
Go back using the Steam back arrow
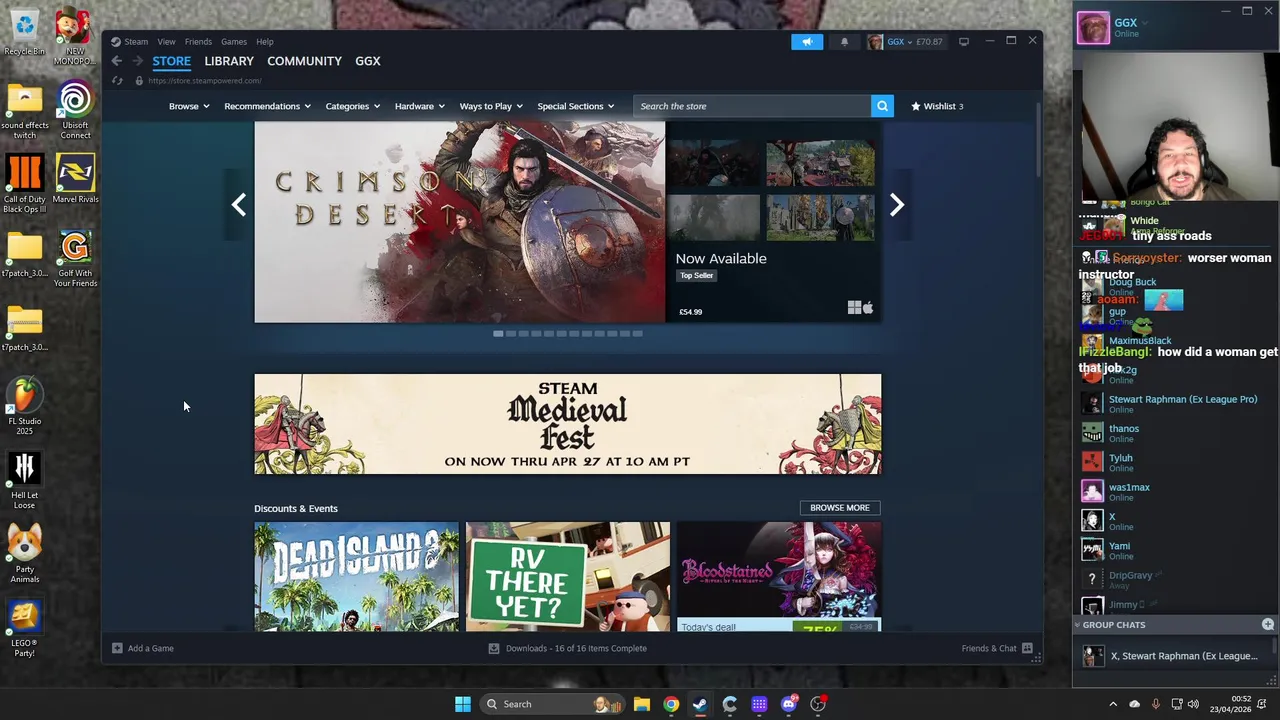117,61
